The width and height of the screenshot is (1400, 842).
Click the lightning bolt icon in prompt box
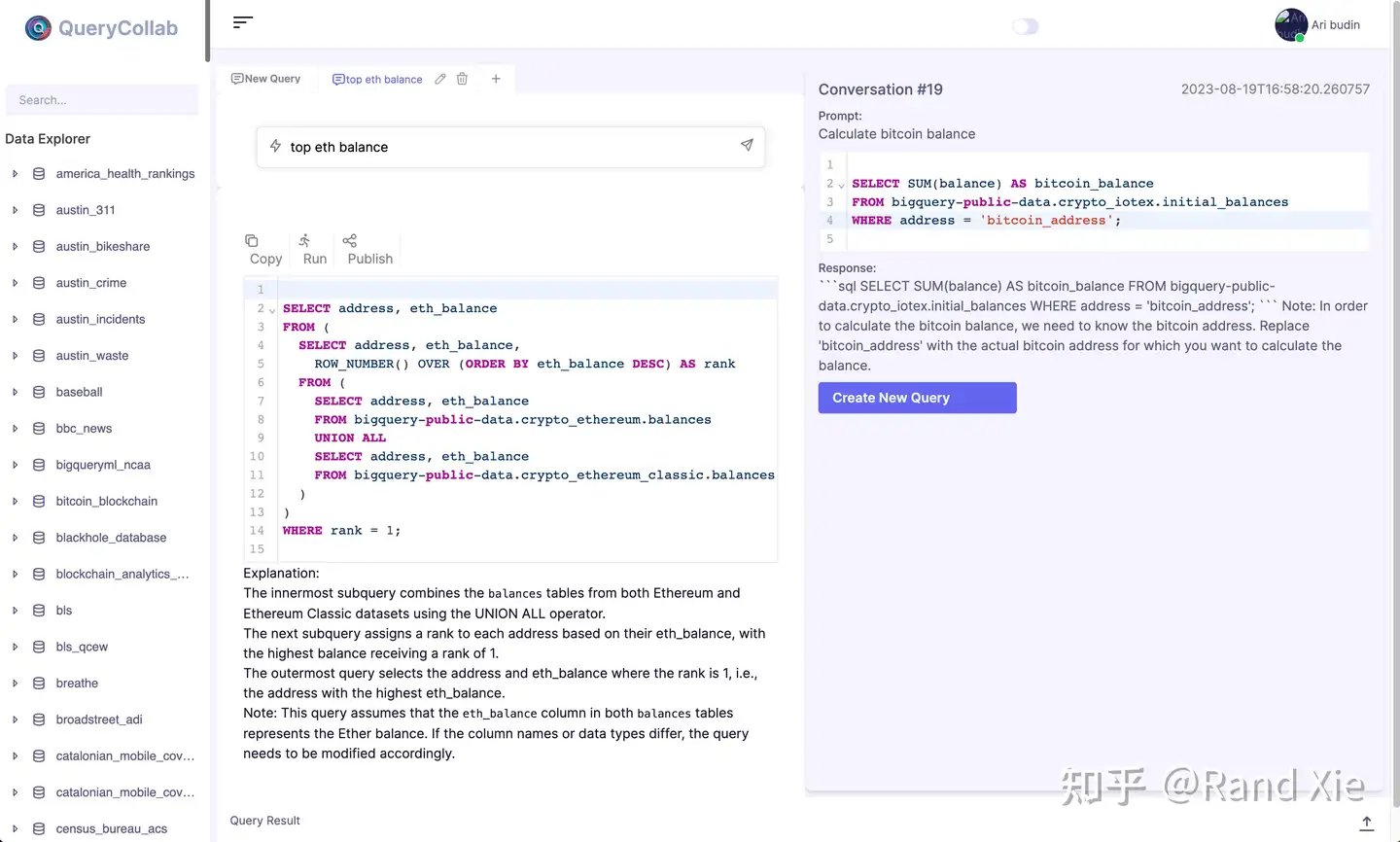click(275, 146)
